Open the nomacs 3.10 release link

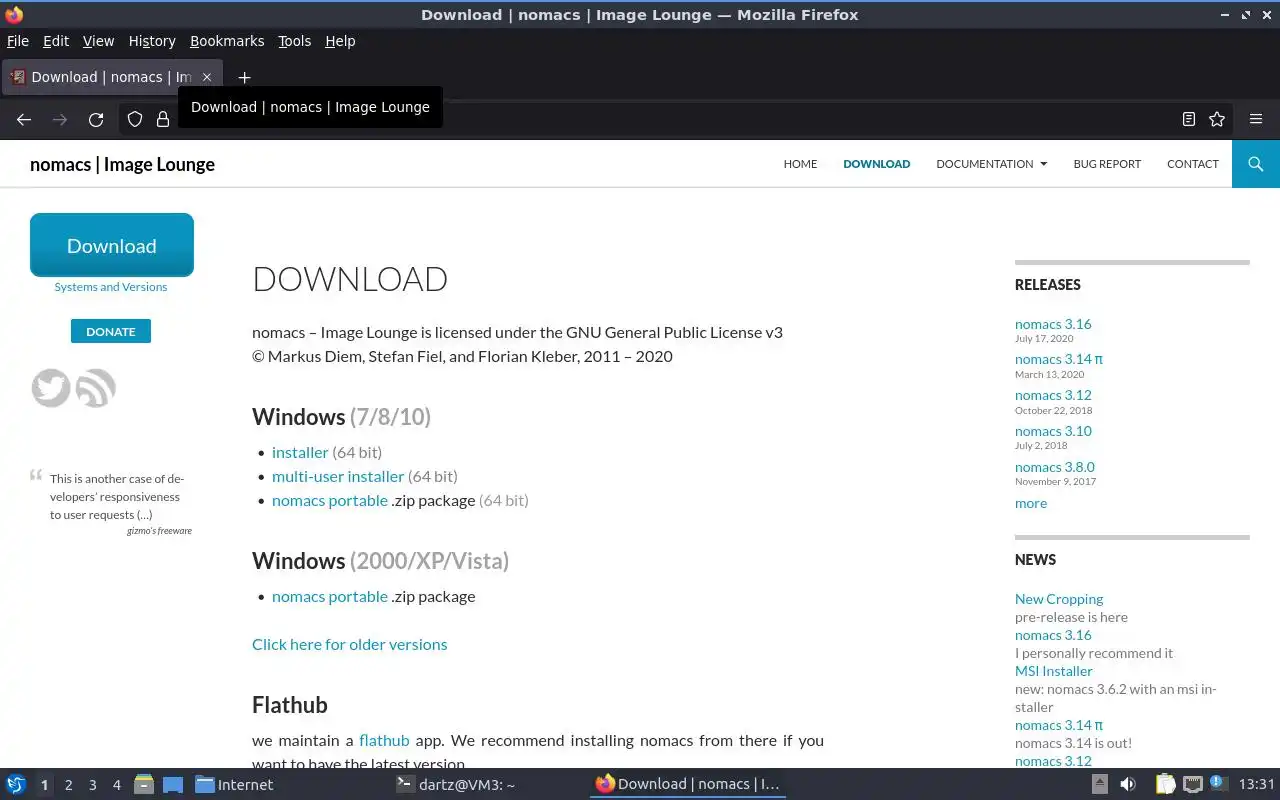[1053, 431]
